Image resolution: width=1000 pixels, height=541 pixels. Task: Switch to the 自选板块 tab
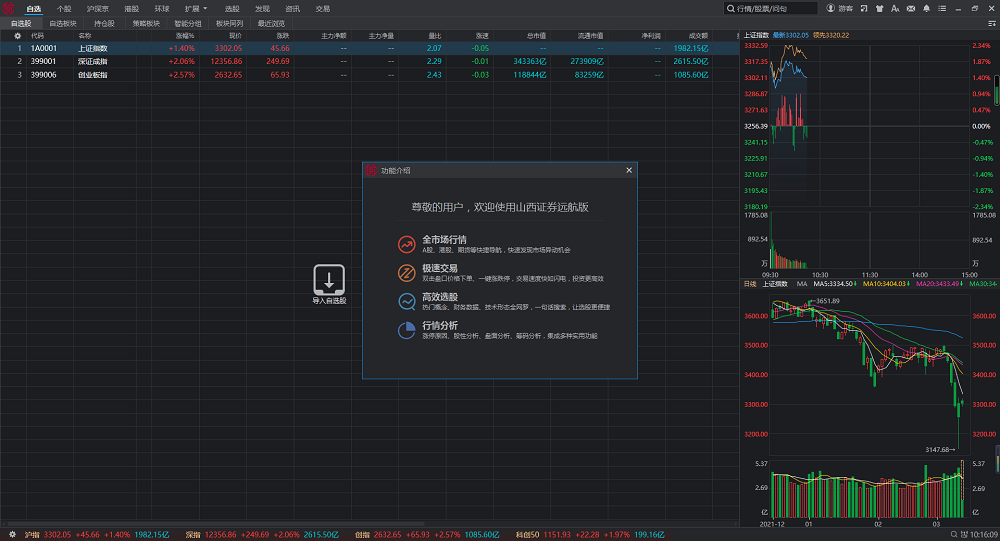[x=63, y=24]
